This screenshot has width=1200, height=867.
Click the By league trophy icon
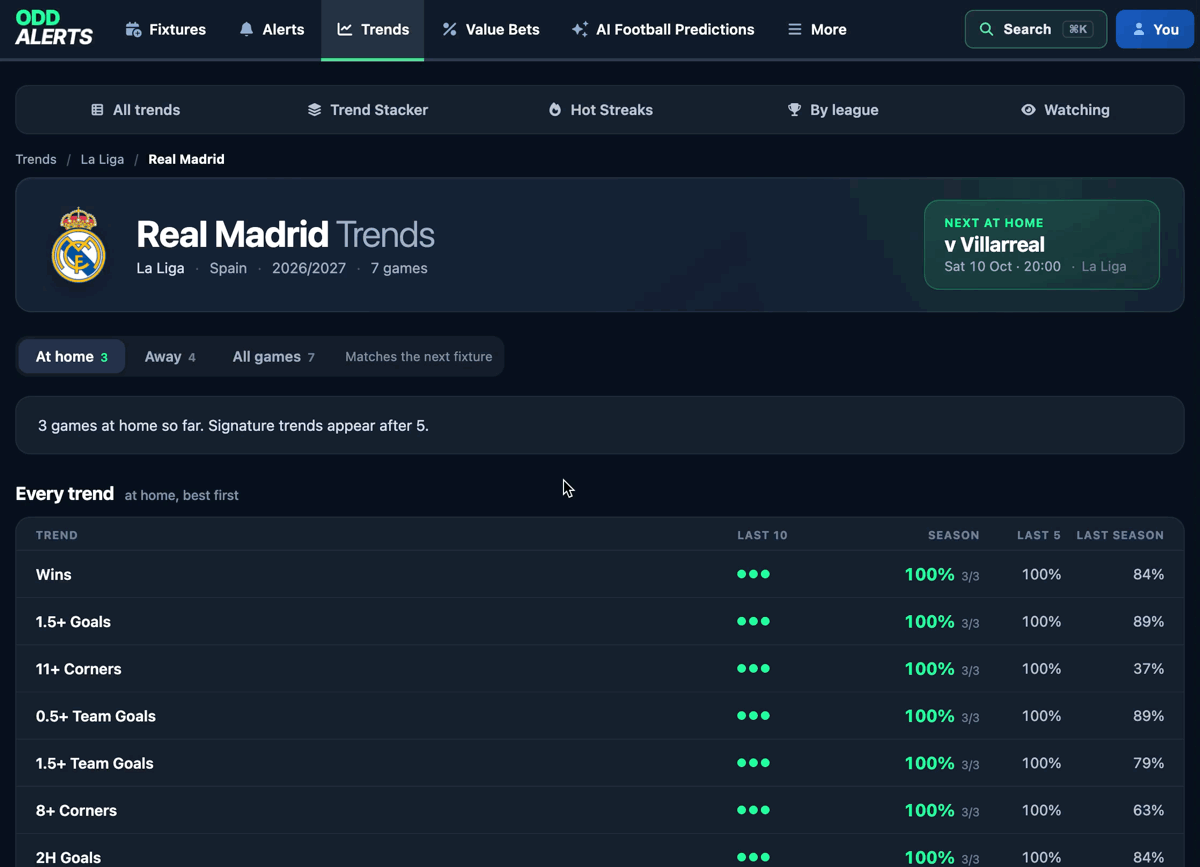(794, 110)
